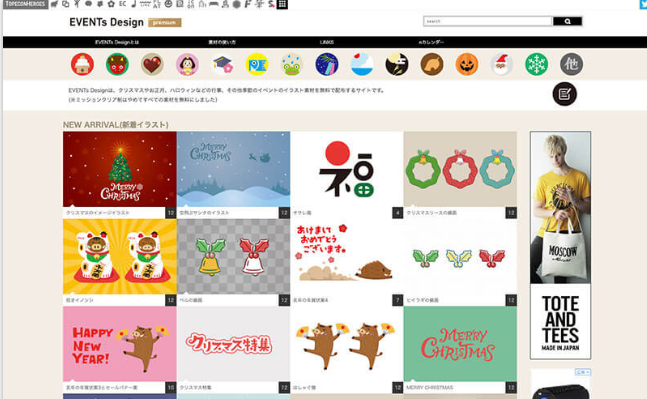Click the count badge on the 福 card
Viewport: 647px width, 399px height.
(x=397, y=213)
